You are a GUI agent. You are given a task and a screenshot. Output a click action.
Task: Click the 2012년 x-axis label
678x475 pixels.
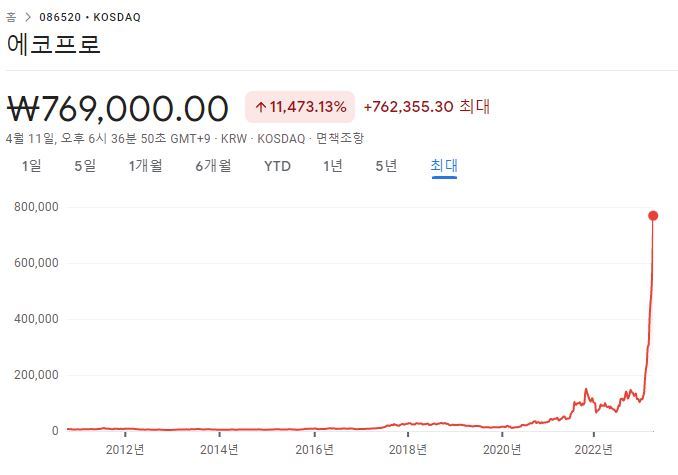point(125,450)
